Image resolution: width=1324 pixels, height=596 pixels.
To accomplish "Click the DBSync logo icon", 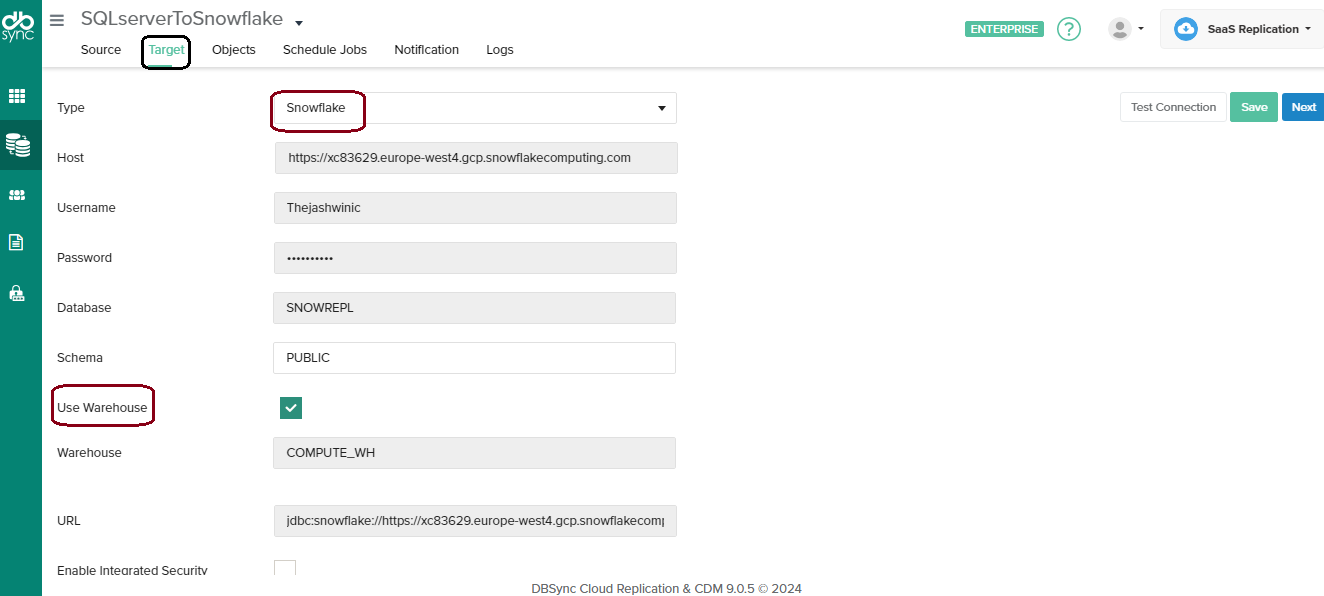I will pos(18,27).
